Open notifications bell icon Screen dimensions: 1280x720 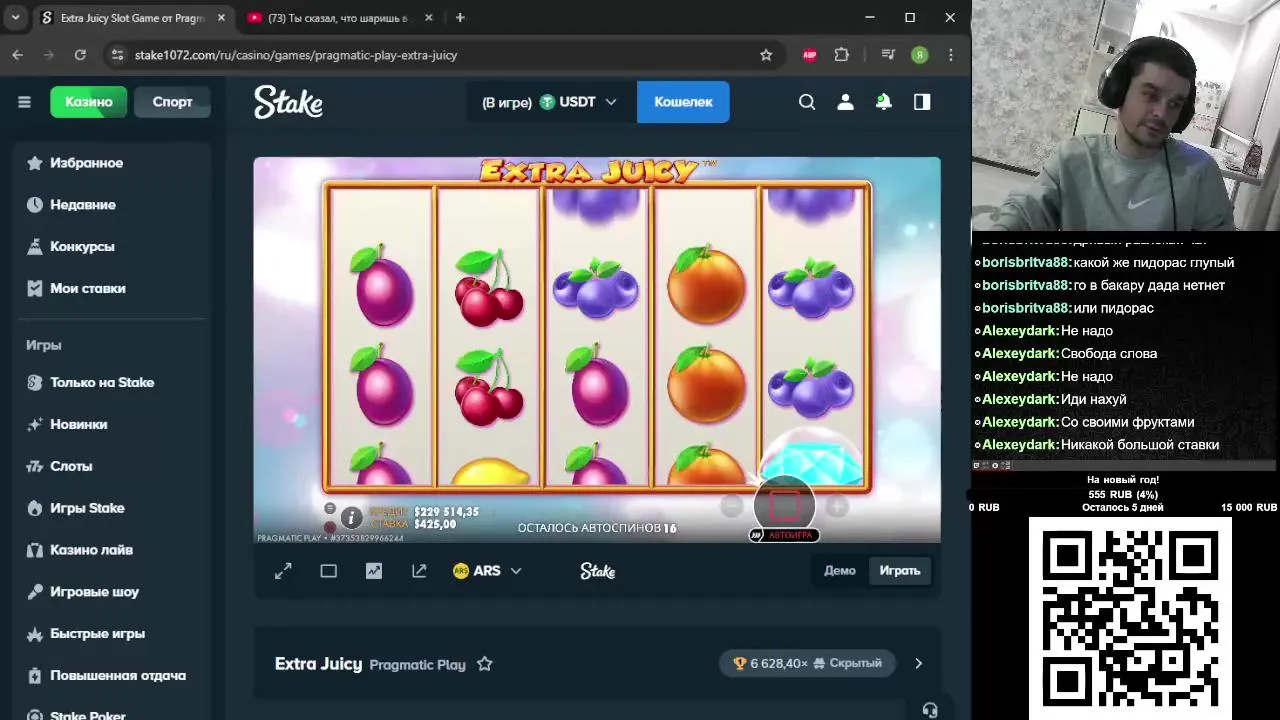click(x=884, y=102)
